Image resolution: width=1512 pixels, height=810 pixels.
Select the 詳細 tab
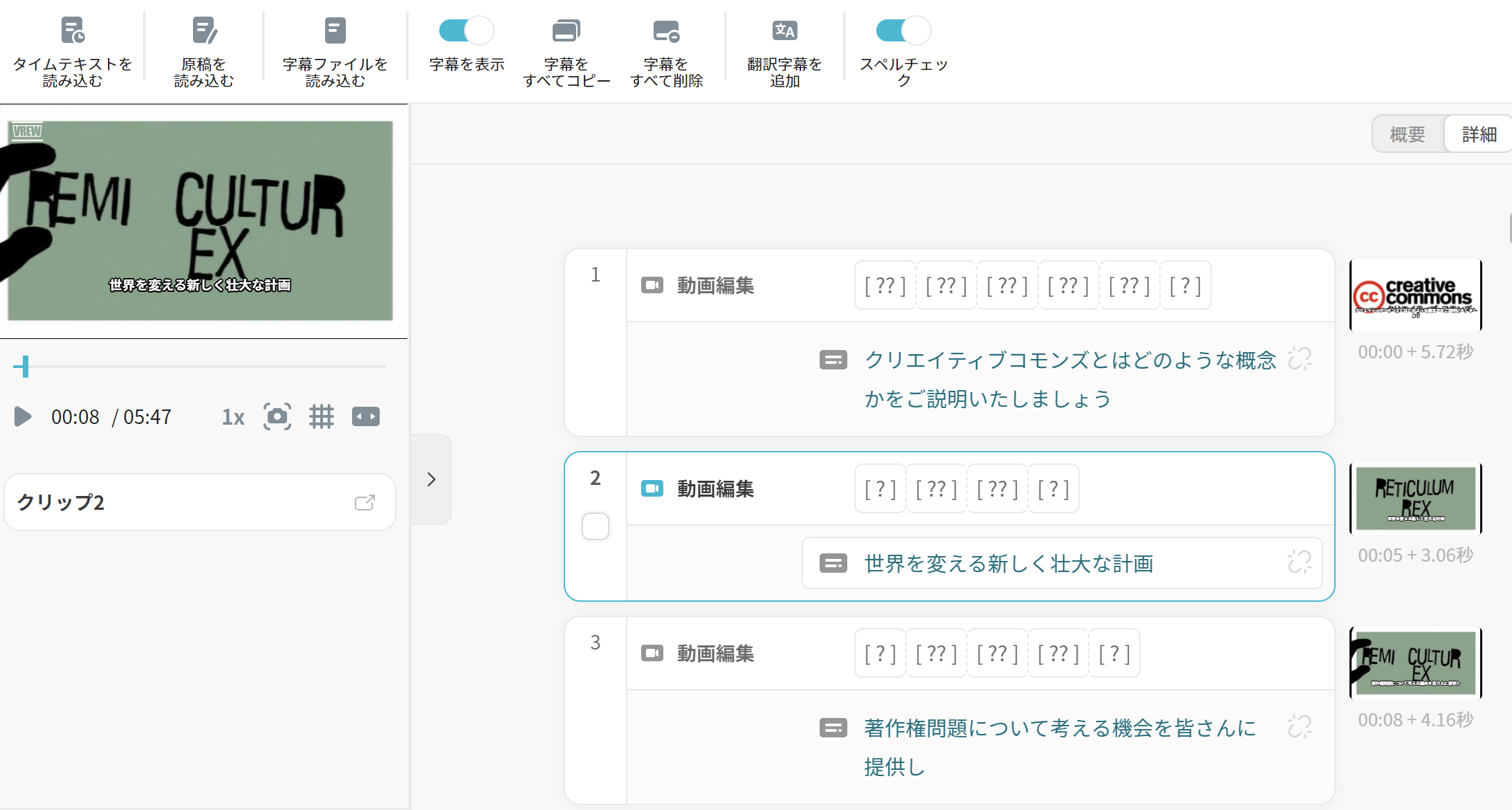tap(1479, 133)
